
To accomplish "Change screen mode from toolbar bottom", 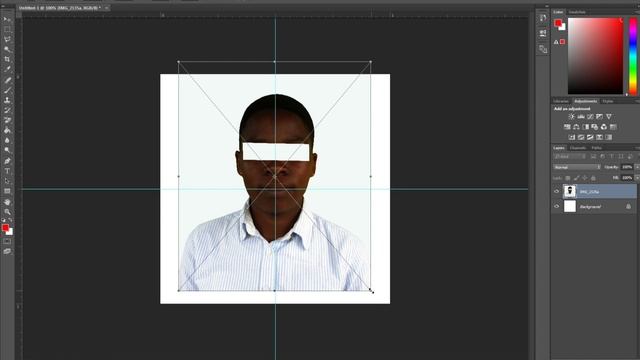I will click(7, 251).
